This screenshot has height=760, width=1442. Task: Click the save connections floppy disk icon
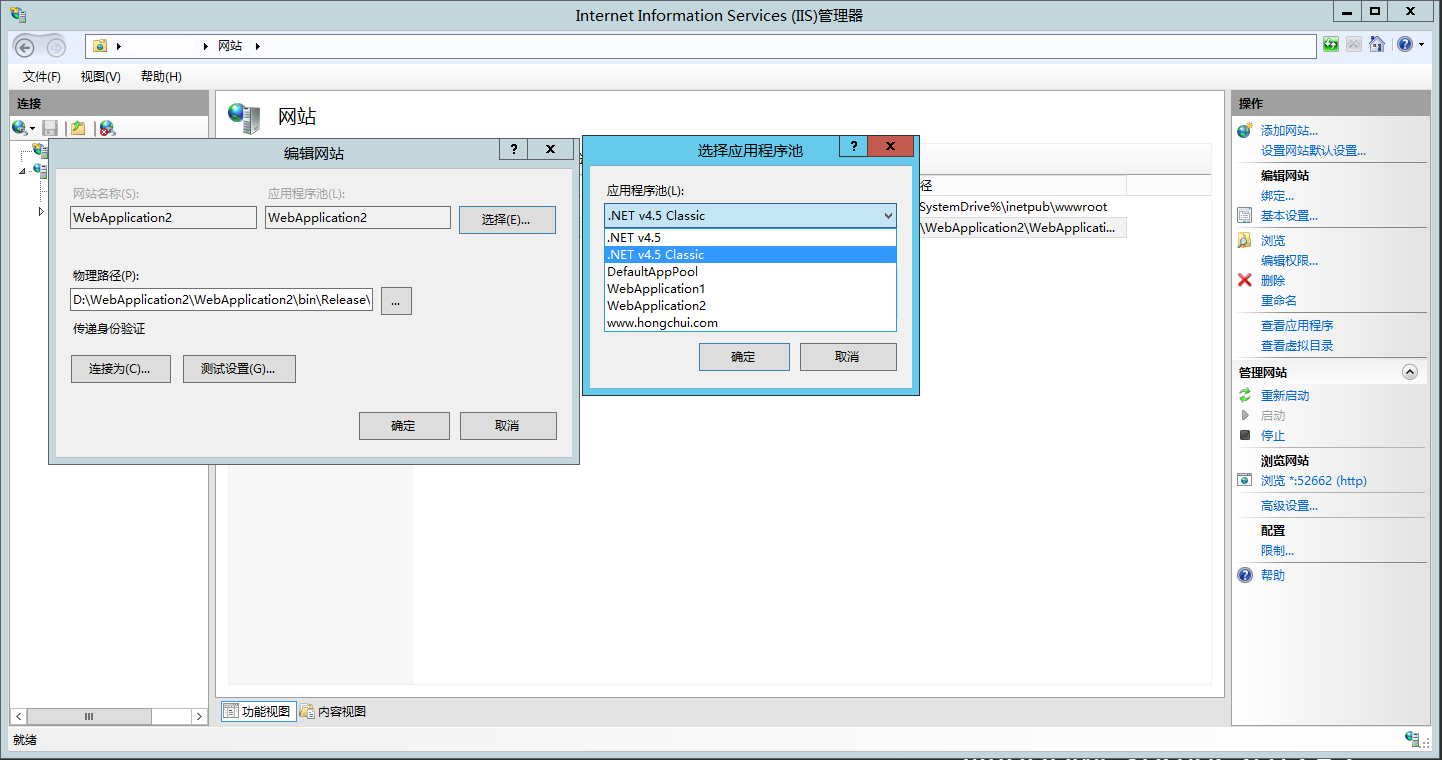(x=50, y=128)
